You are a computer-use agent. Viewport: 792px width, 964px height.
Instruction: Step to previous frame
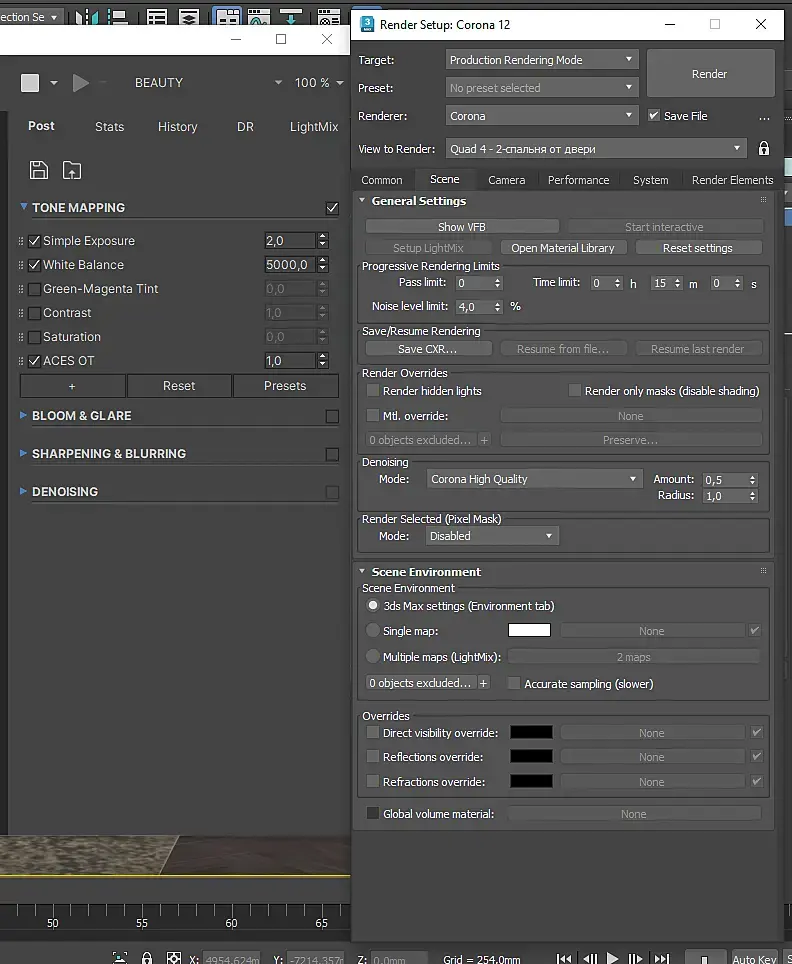[x=590, y=958]
